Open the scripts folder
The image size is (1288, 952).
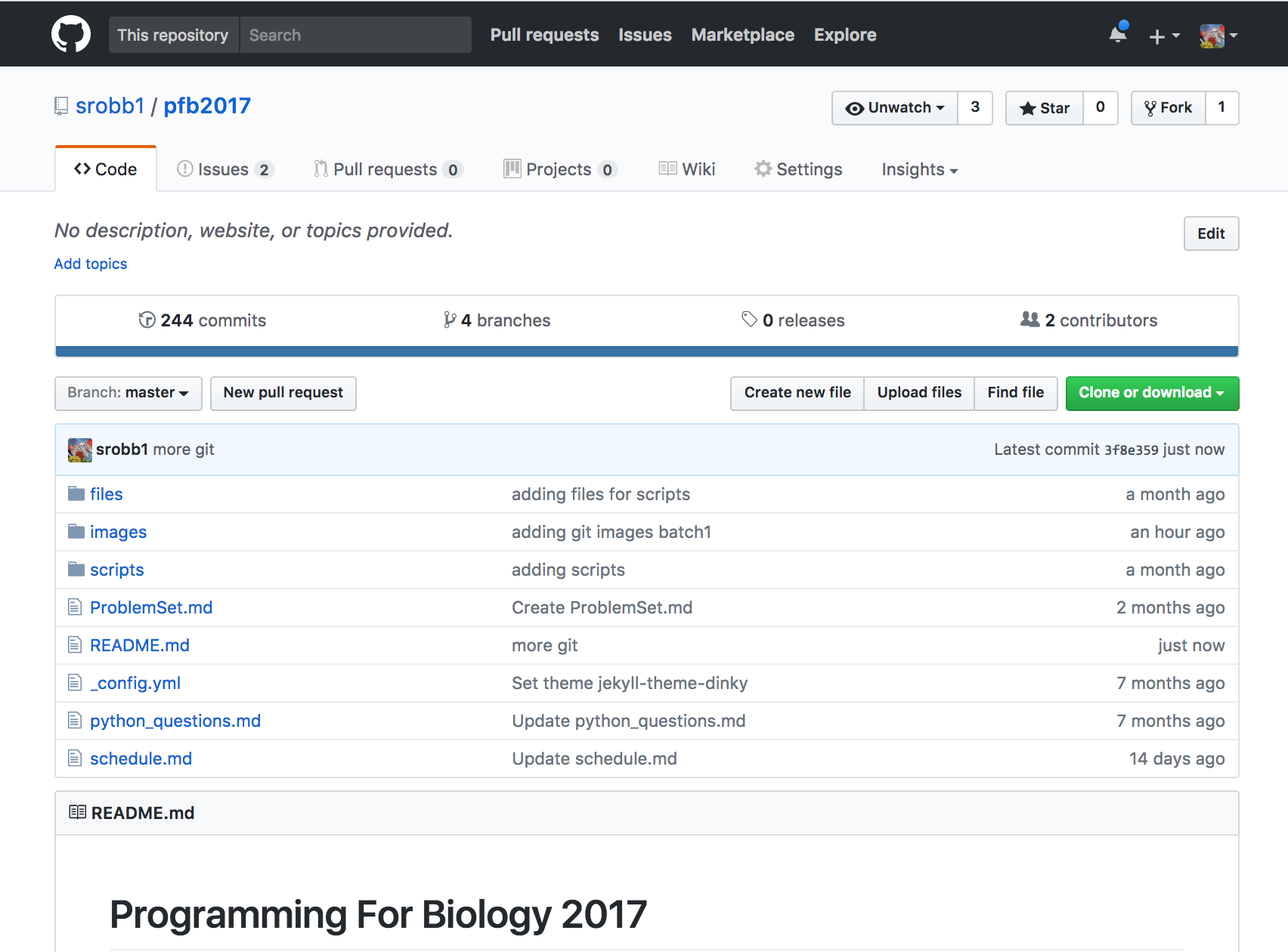coord(117,570)
